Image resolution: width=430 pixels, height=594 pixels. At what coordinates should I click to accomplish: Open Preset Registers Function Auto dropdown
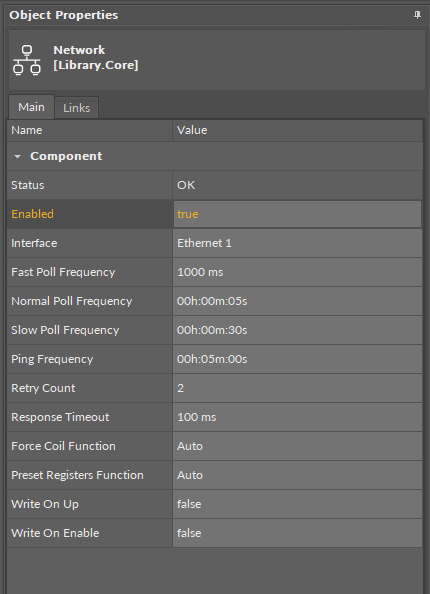click(297, 475)
